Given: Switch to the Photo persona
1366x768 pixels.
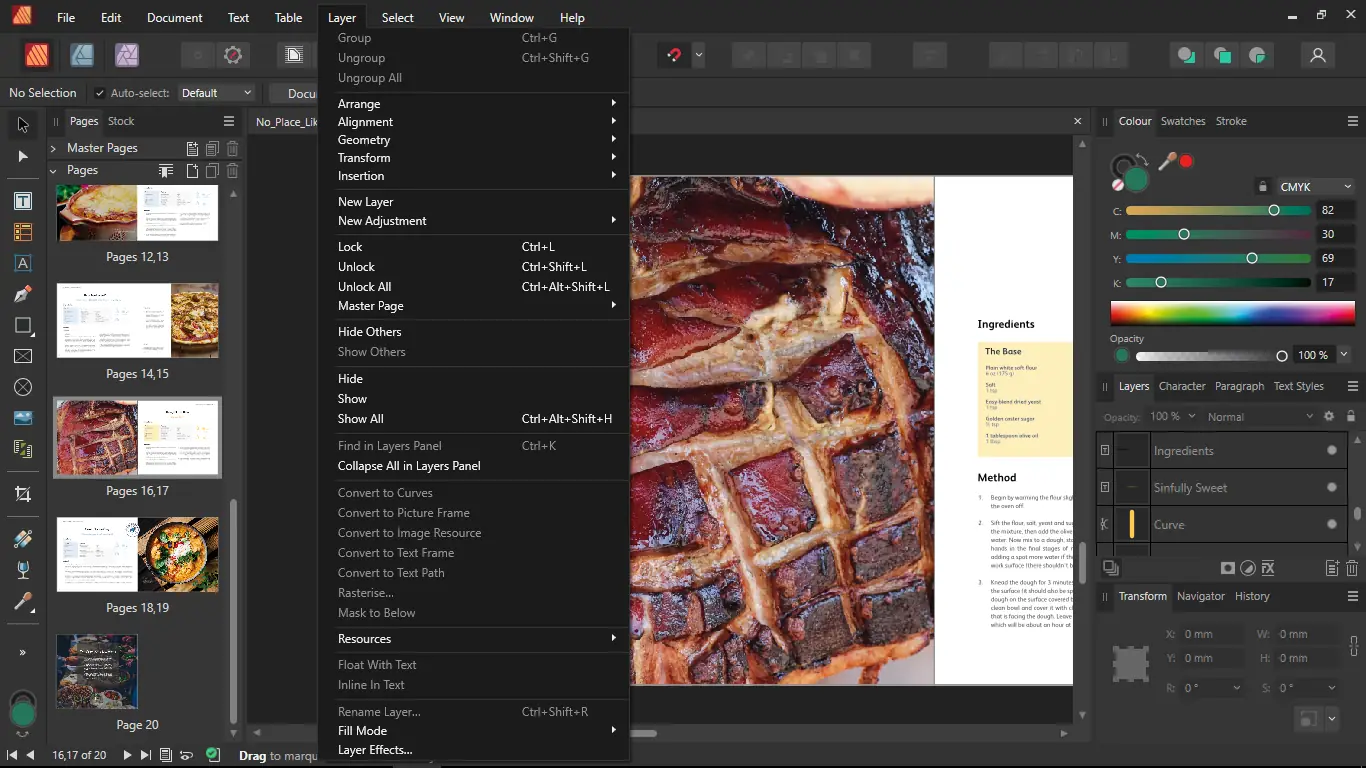Looking at the screenshot, I should [x=127, y=55].
